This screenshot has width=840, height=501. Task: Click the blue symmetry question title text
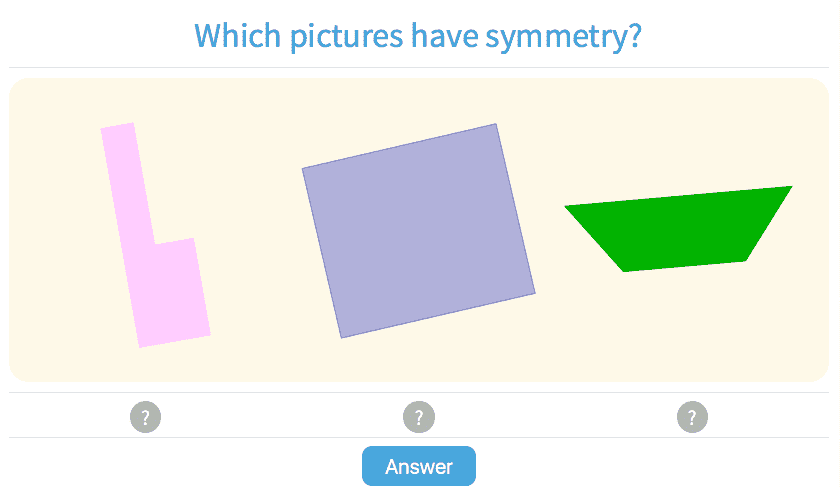click(x=418, y=36)
